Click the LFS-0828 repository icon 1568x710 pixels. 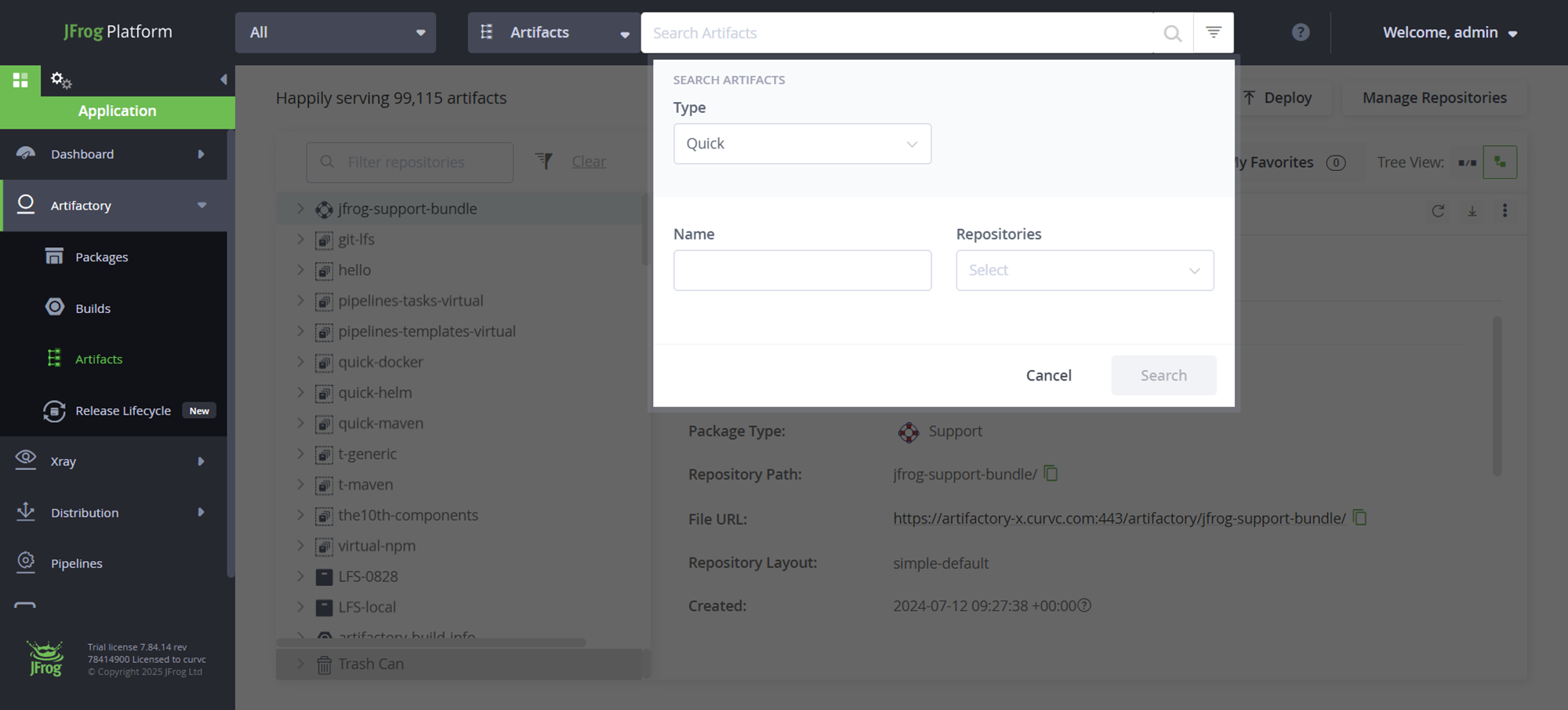point(324,577)
